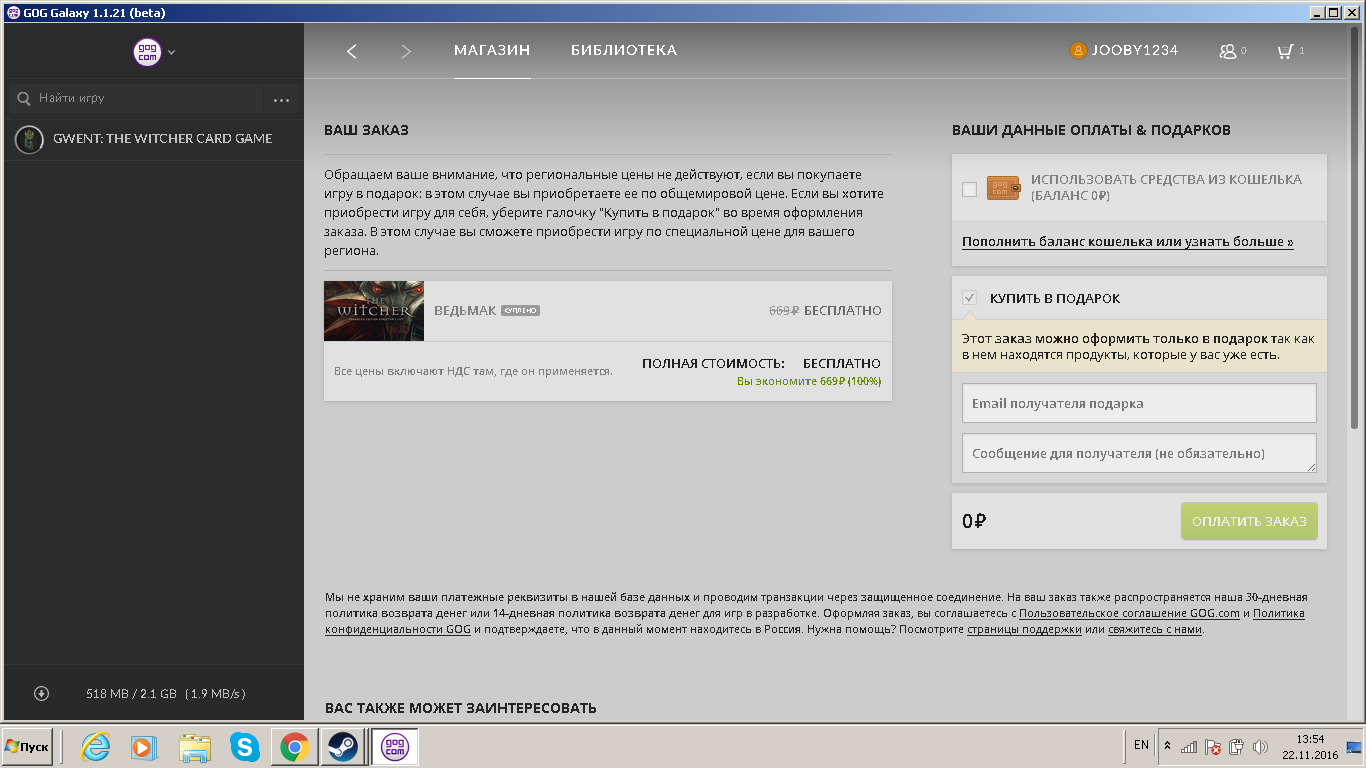Open "Пополнить баланс кошелька или узнать больше" link
Screen dimensions: 1366x768
(x=1127, y=242)
